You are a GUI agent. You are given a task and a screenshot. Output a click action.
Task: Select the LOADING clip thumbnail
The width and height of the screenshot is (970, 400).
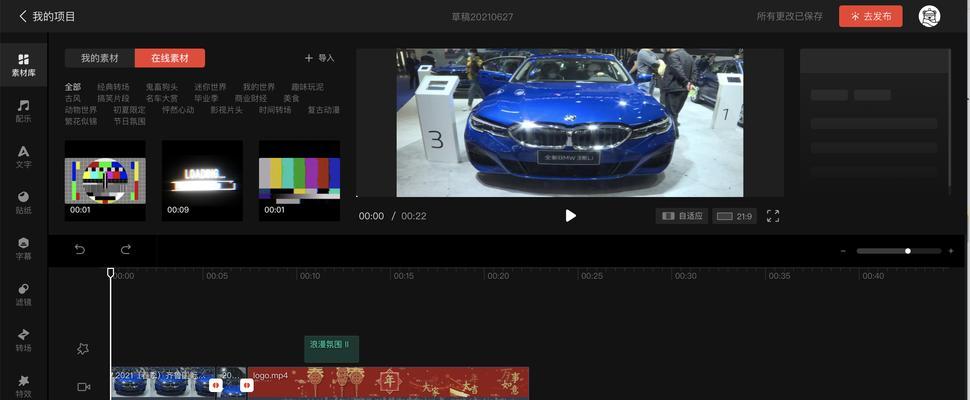pyautogui.click(x=202, y=181)
